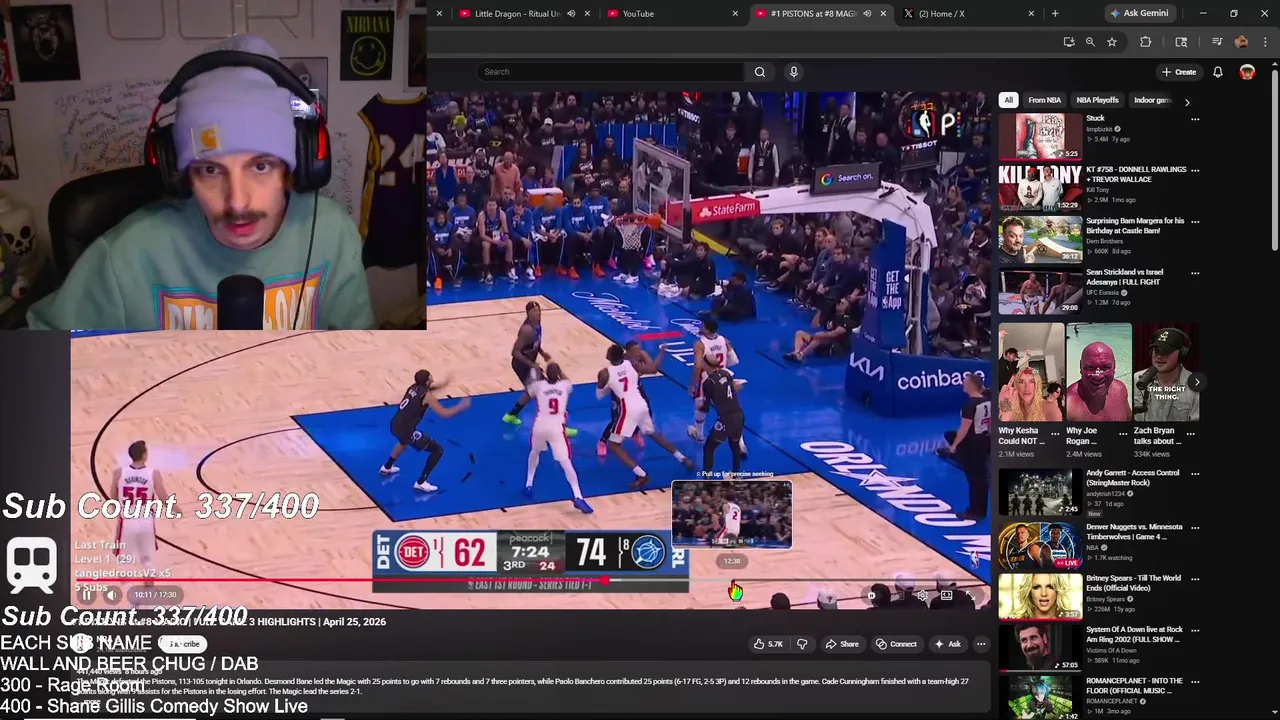Image resolution: width=1280 pixels, height=720 pixels.
Task: Open the live Denver Nuggets vs. Minnesota Timberwolves video
Action: (1040, 546)
